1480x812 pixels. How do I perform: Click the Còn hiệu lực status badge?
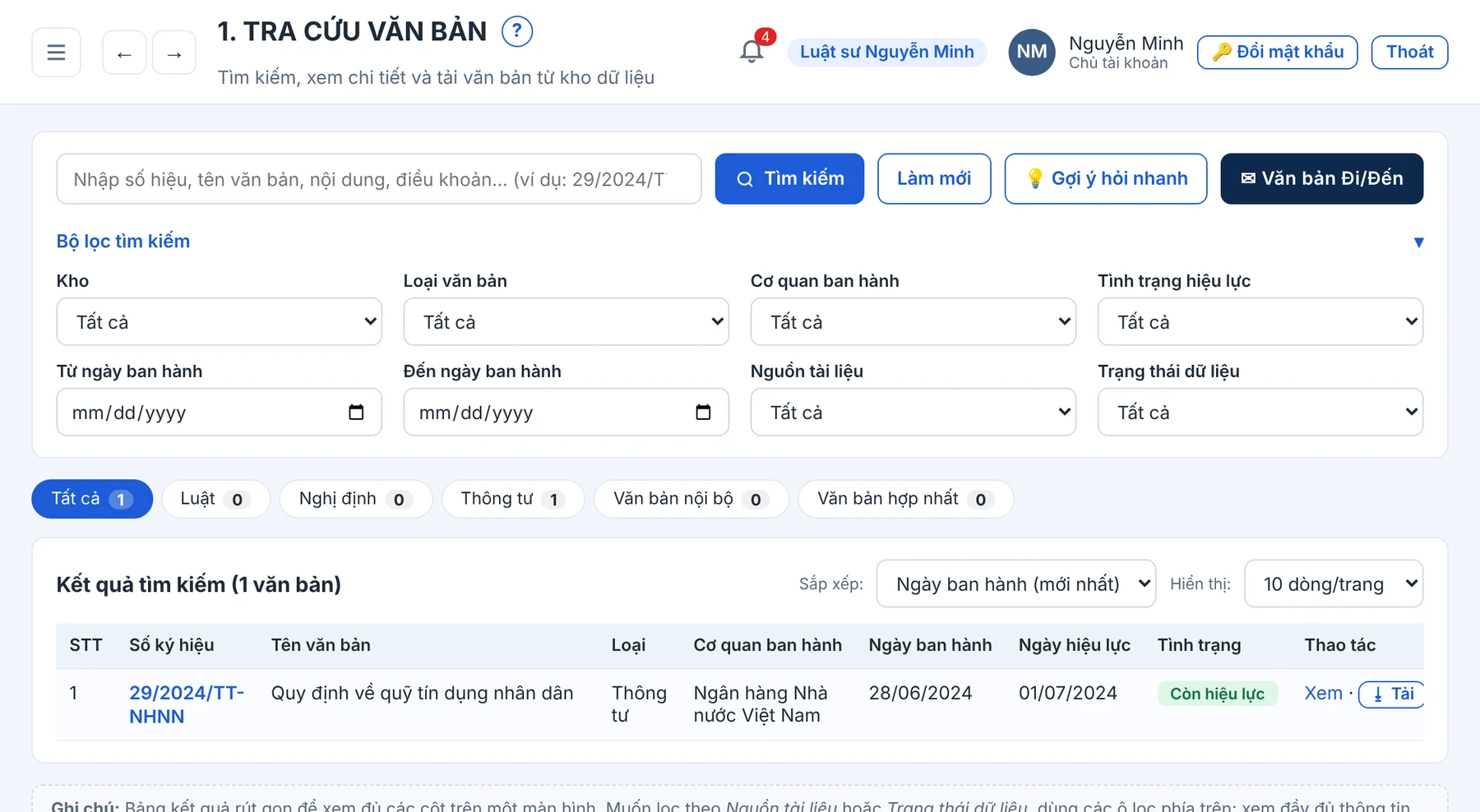pos(1217,694)
